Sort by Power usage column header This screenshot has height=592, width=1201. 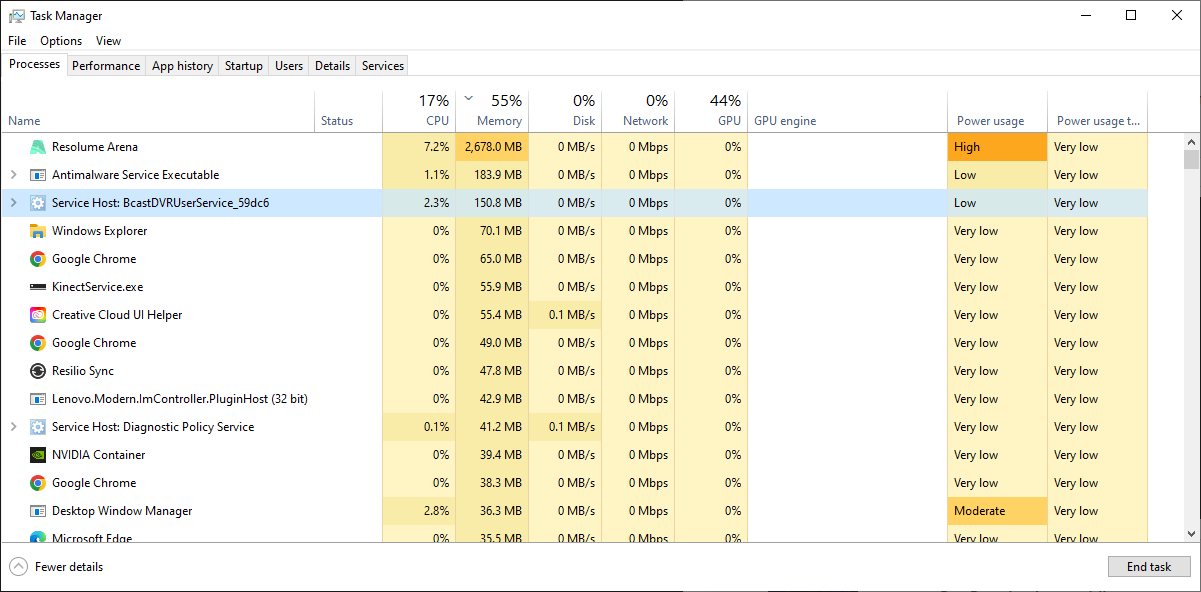[990, 120]
